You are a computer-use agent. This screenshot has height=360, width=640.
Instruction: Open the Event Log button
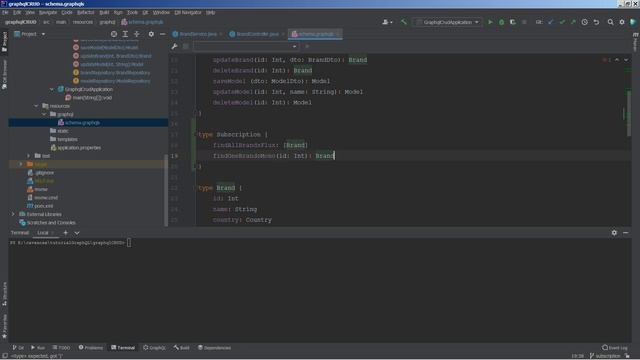[x=615, y=348]
